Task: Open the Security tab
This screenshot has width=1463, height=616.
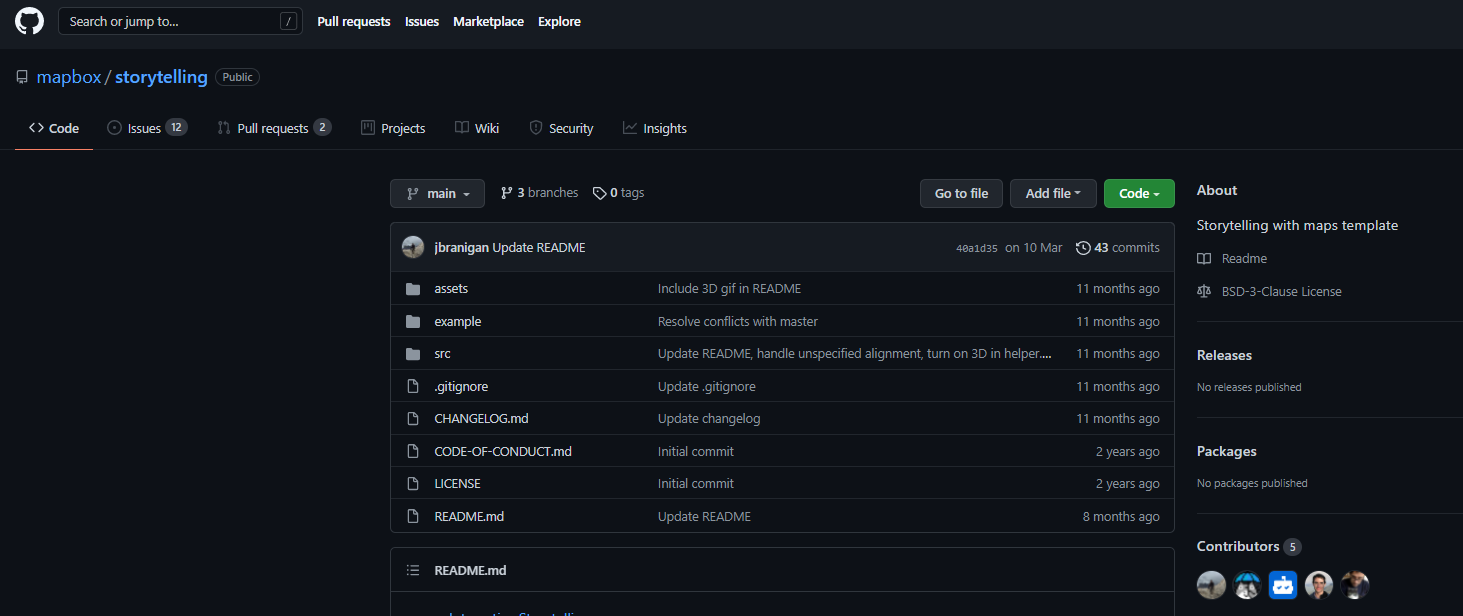Action: point(561,128)
